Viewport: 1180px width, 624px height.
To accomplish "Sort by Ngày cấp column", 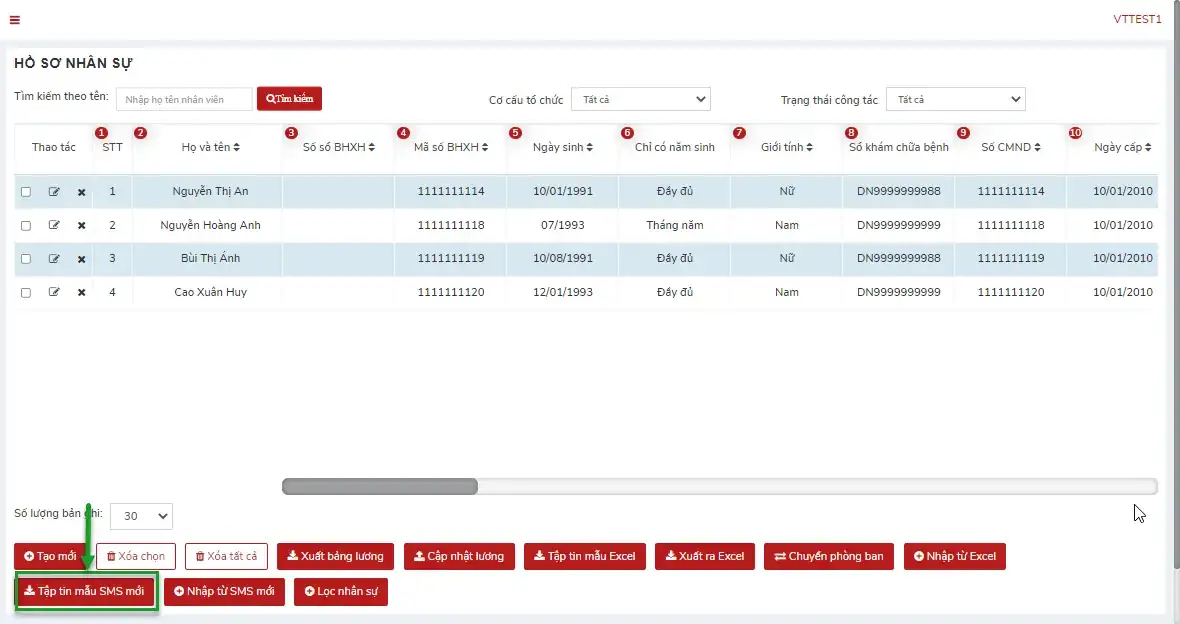I will coord(1123,148).
